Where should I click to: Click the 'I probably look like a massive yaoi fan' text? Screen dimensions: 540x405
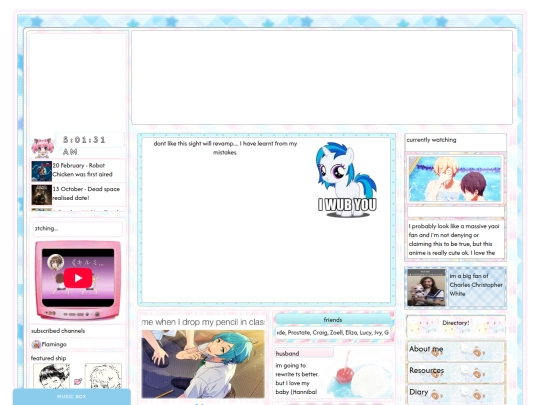[x=454, y=239]
